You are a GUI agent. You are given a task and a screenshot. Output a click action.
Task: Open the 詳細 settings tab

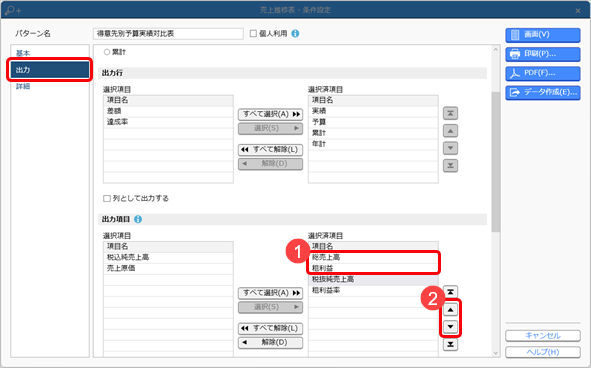pyautogui.click(x=50, y=86)
